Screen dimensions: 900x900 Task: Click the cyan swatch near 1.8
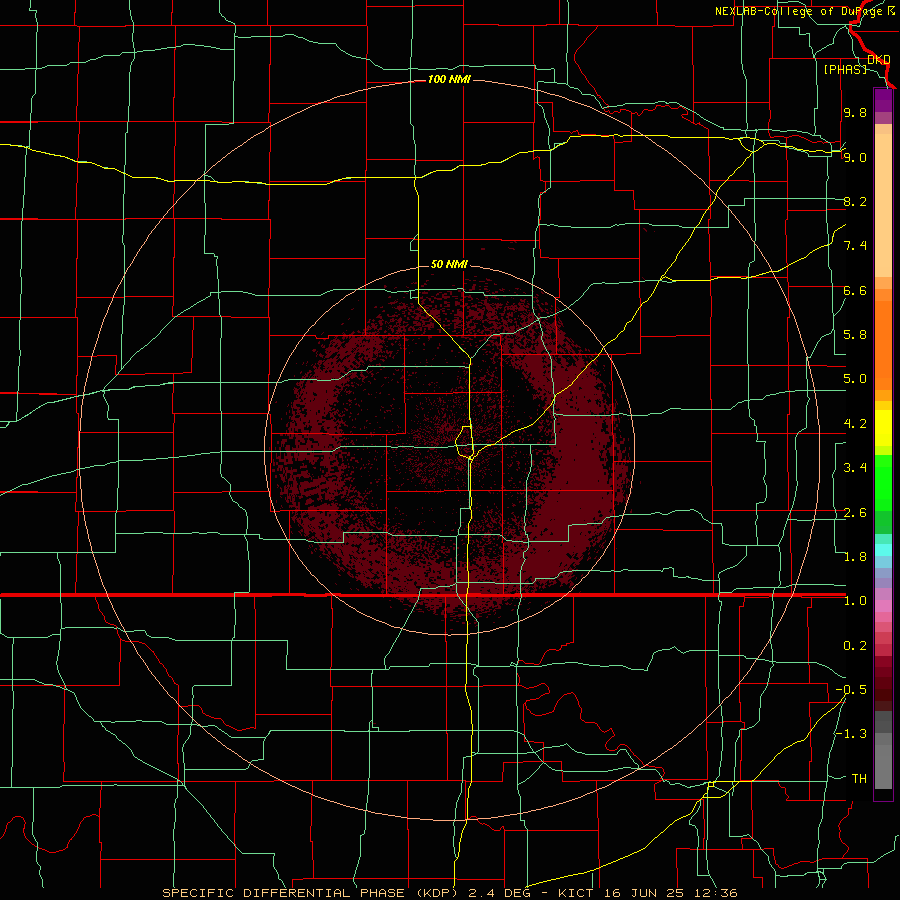point(883,550)
